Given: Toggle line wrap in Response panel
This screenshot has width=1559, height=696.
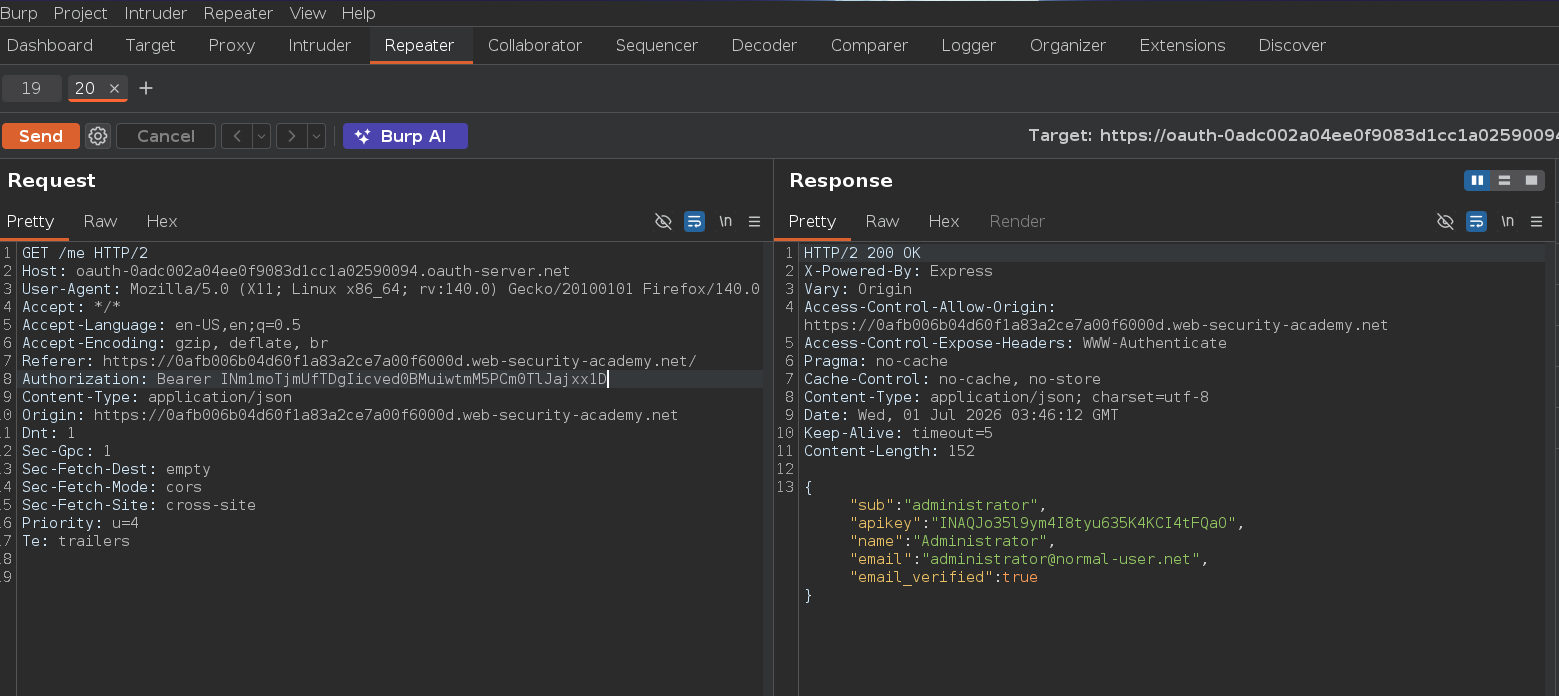Looking at the screenshot, I should [x=1476, y=221].
